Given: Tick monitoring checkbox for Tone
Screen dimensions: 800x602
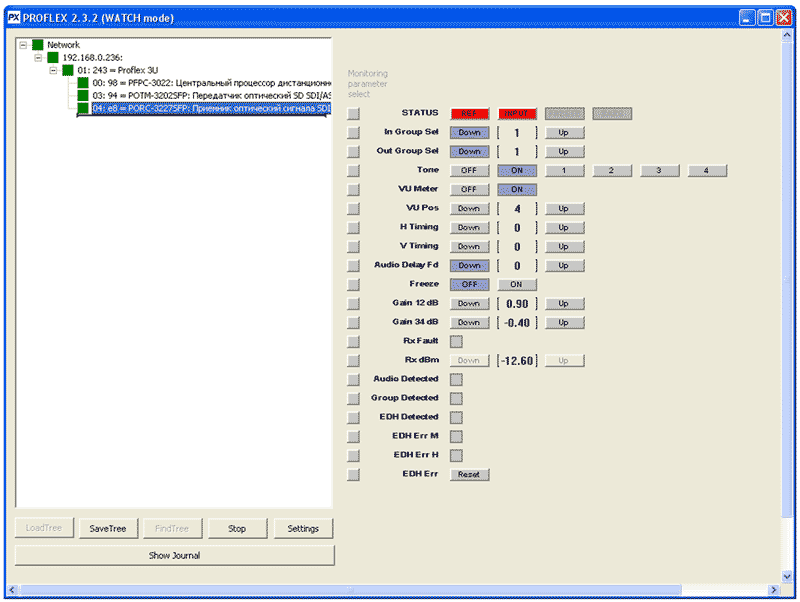Looking at the screenshot, I should (353, 170).
